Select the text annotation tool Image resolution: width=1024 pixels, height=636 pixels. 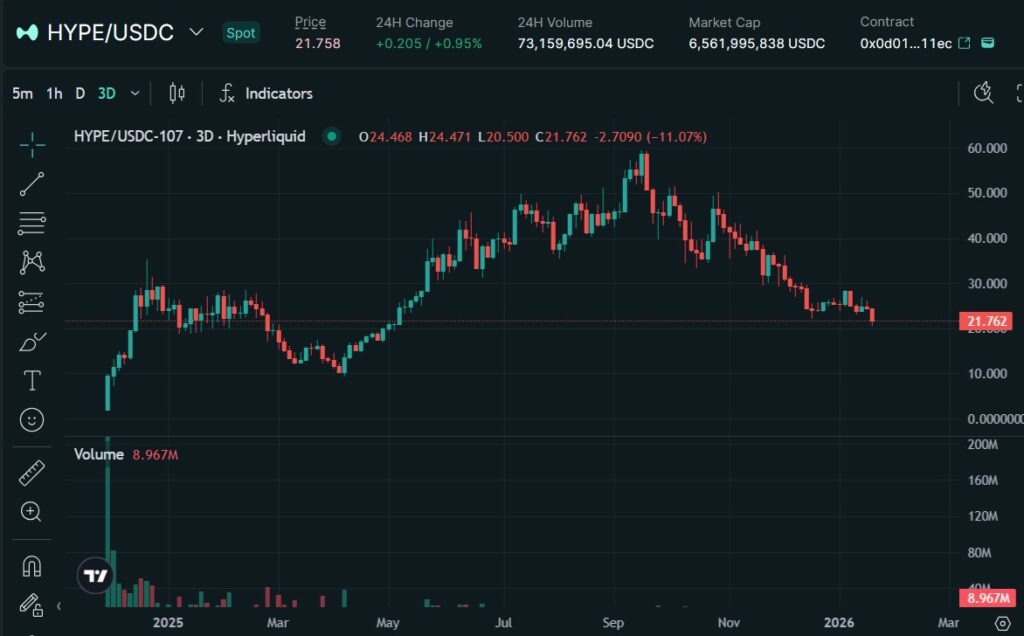point(31,380)
